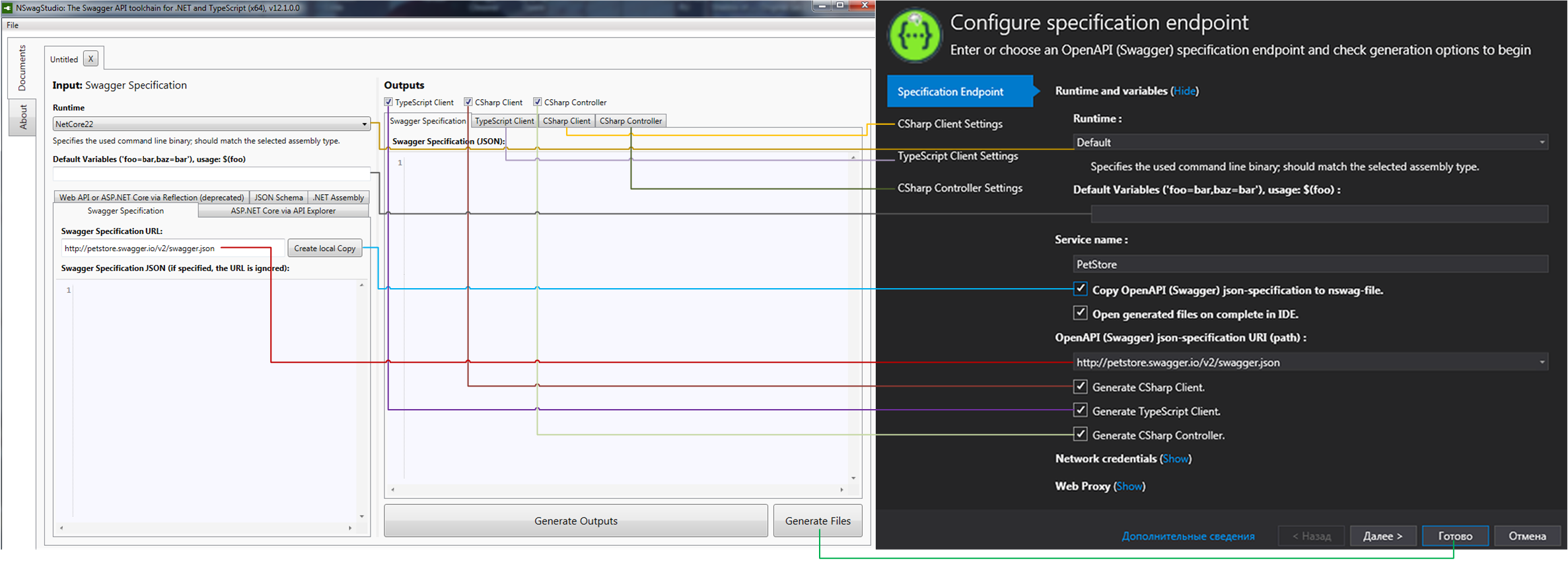
Task: Close the Untitled document tab with X
Action: coord(90,59)
